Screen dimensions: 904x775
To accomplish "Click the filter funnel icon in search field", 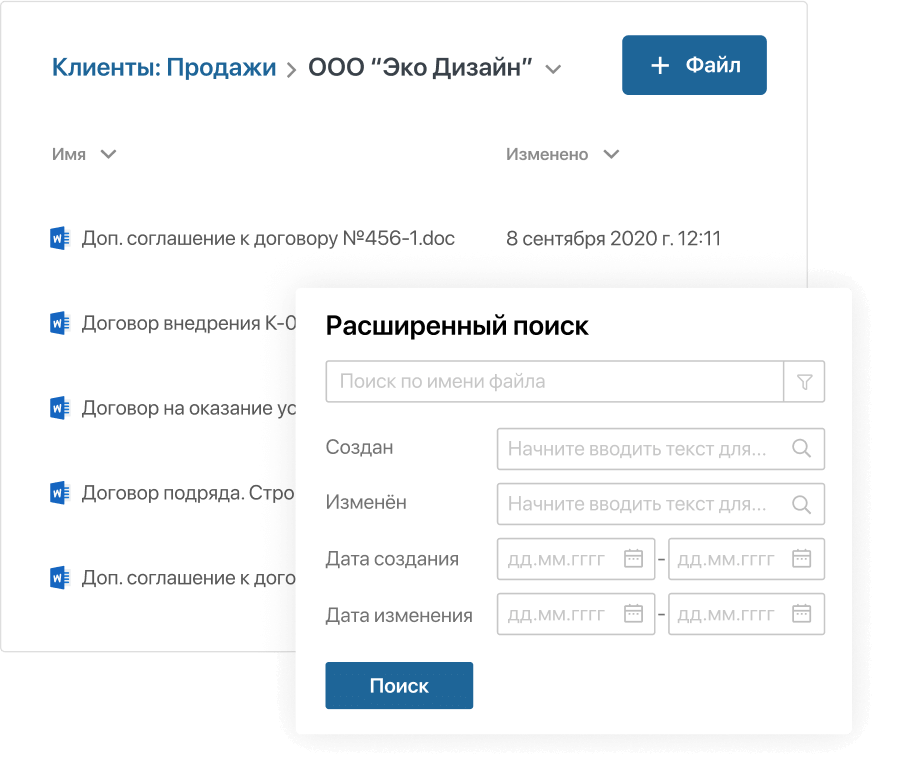I will (804, 382).
